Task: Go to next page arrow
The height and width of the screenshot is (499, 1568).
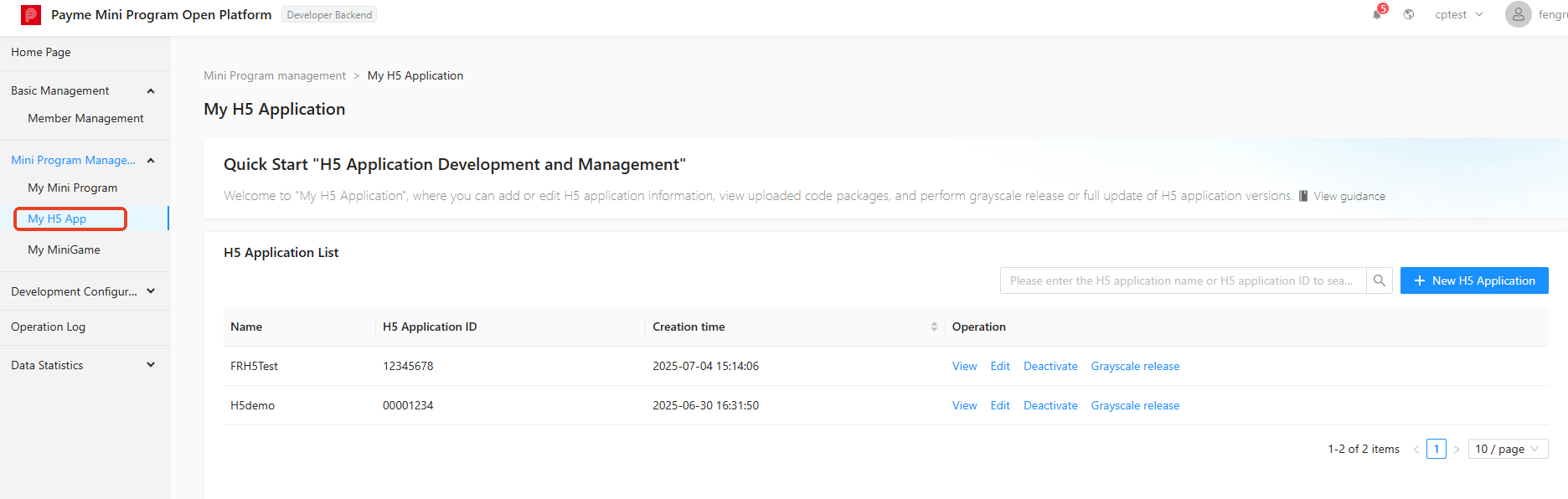Action: [1457, 450]
